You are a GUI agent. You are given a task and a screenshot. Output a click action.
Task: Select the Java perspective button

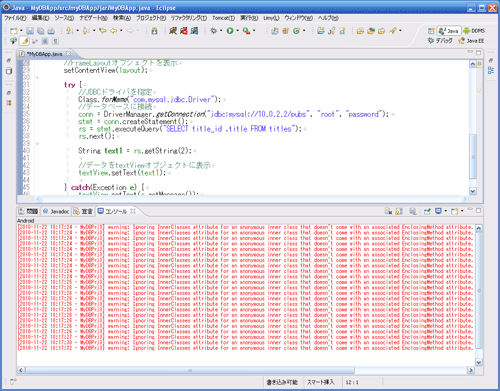coord(449,31)
